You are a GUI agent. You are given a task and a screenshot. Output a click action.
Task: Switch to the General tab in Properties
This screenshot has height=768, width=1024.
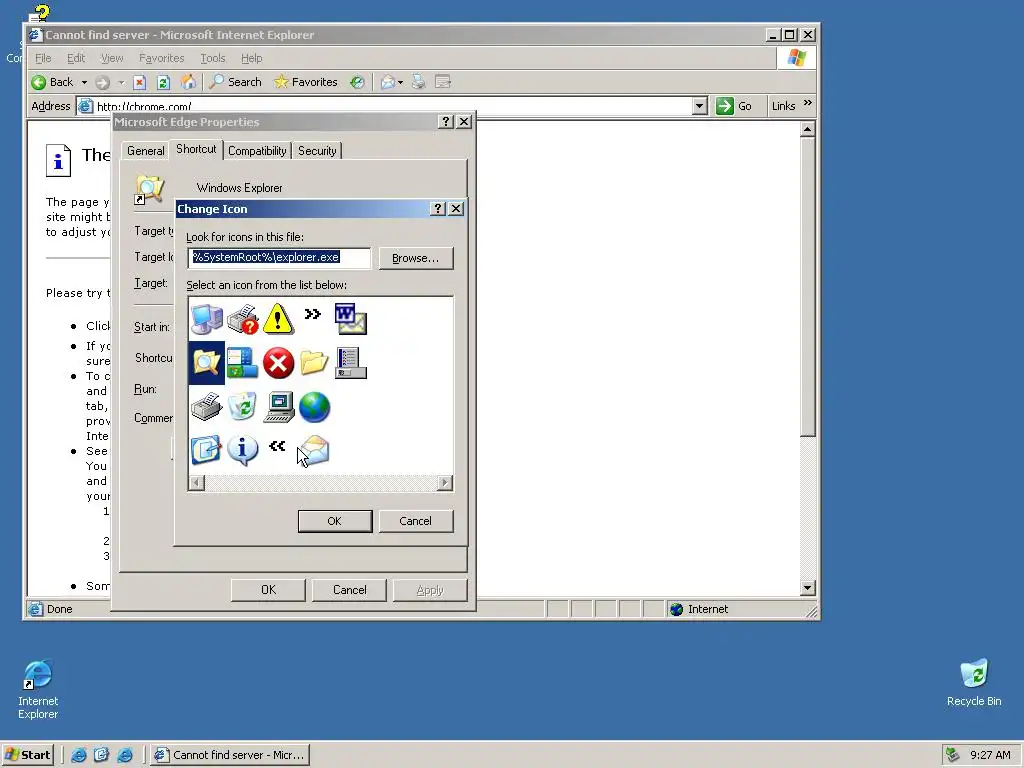[146, 151]
